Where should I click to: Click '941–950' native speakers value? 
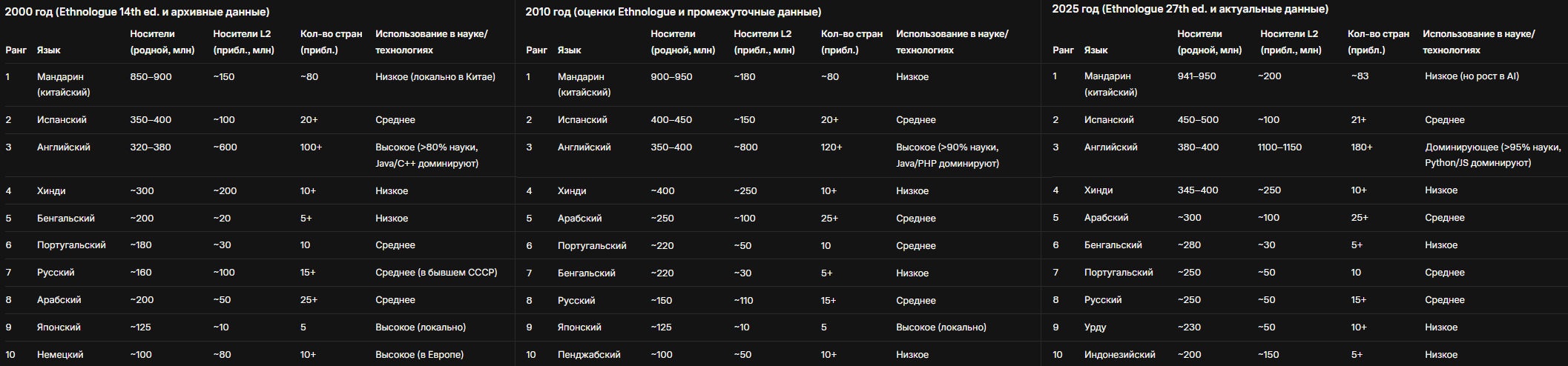pyautogui.click(x=1196, y=76)
